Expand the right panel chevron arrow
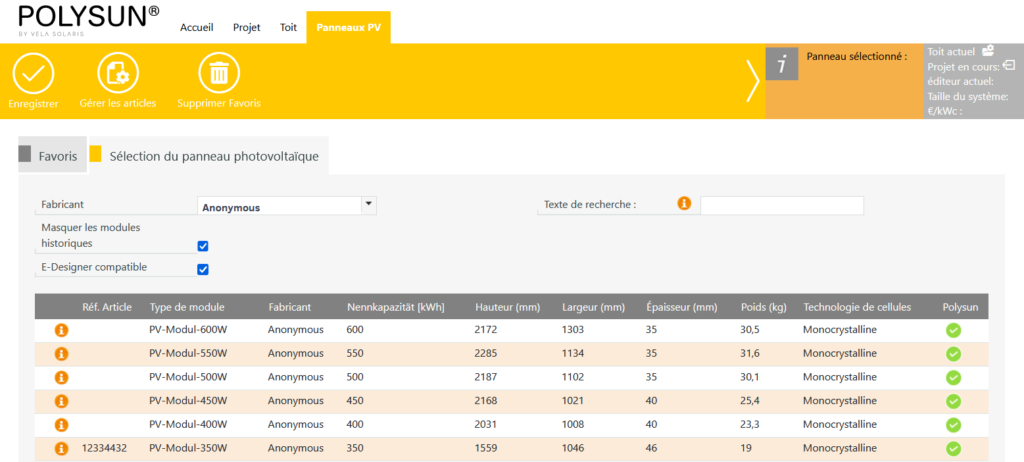Viewport: 1024px width, 462px height. (x=752, y=81)
